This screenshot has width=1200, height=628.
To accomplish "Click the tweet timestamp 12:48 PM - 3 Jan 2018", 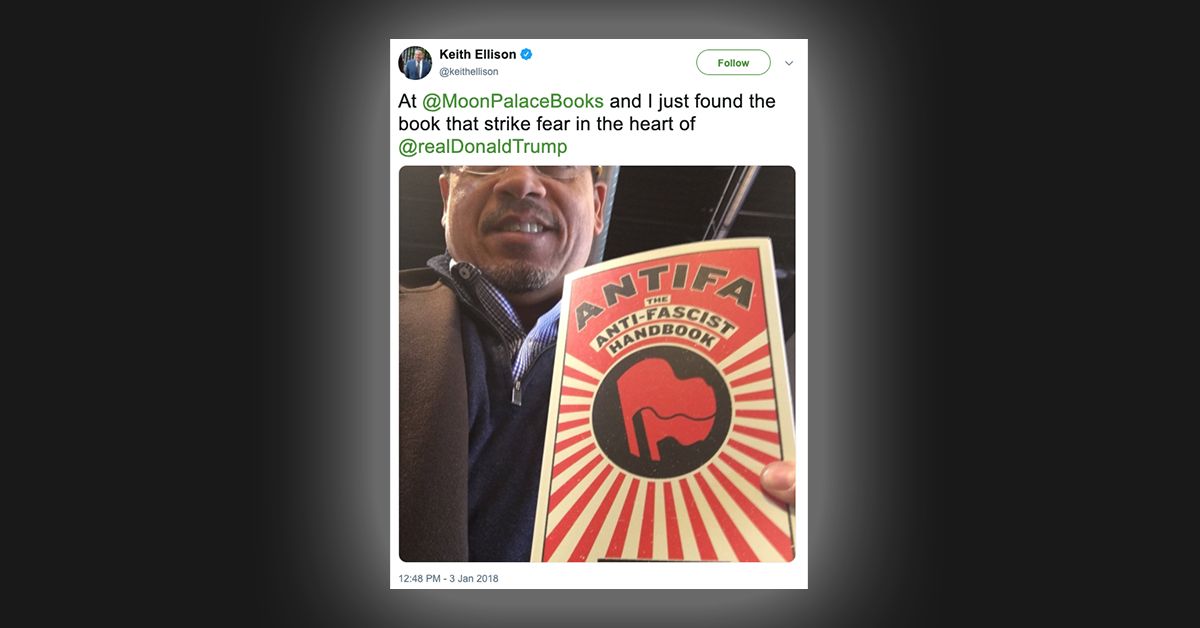I will 448,578.
